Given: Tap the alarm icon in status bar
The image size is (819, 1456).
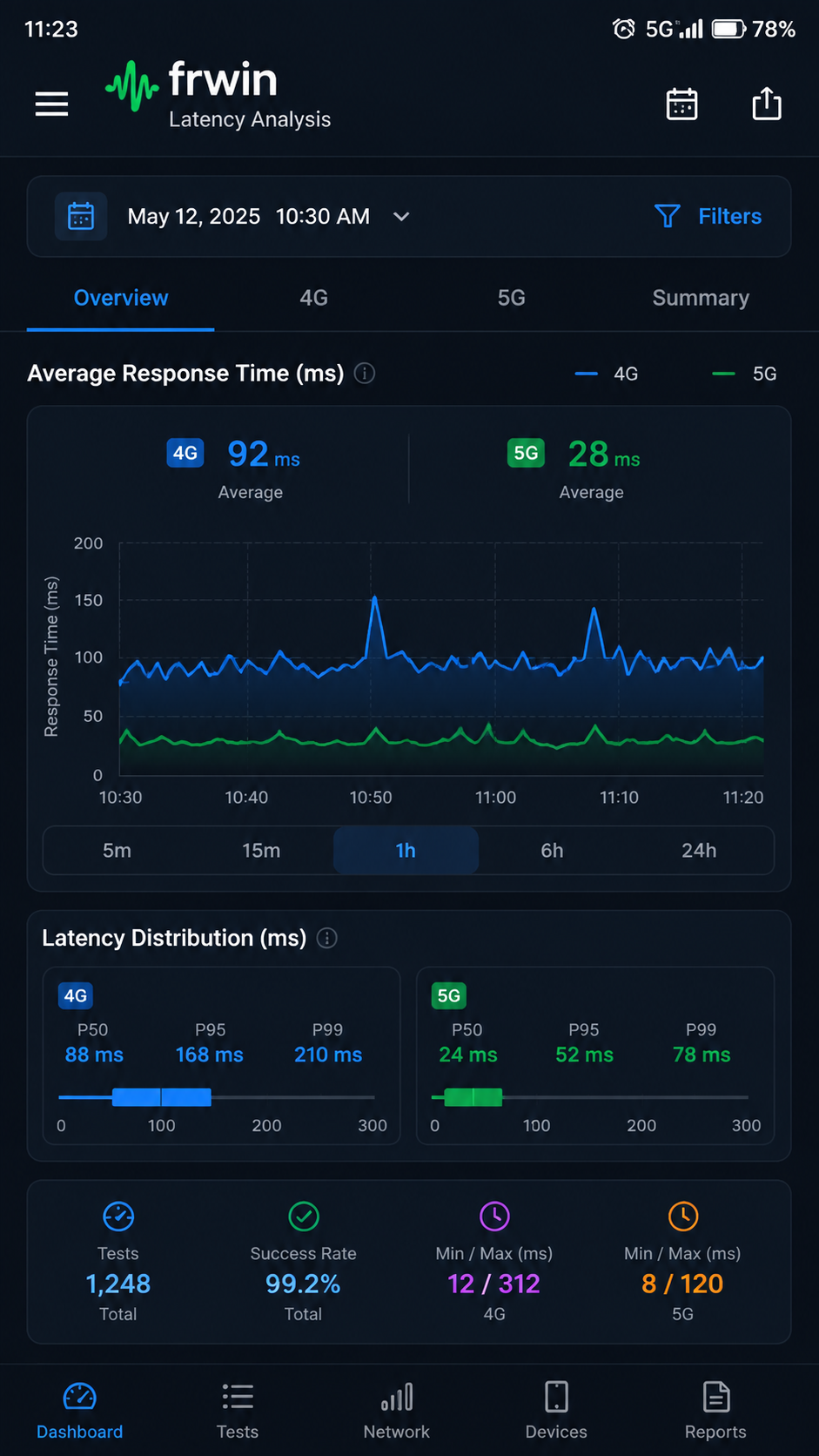Looking at the screenshot, I should click(624, 29).
